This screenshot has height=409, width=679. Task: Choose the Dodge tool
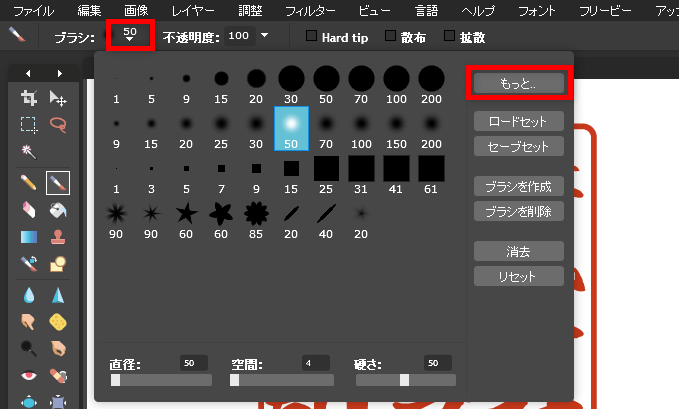click(29, 348)
